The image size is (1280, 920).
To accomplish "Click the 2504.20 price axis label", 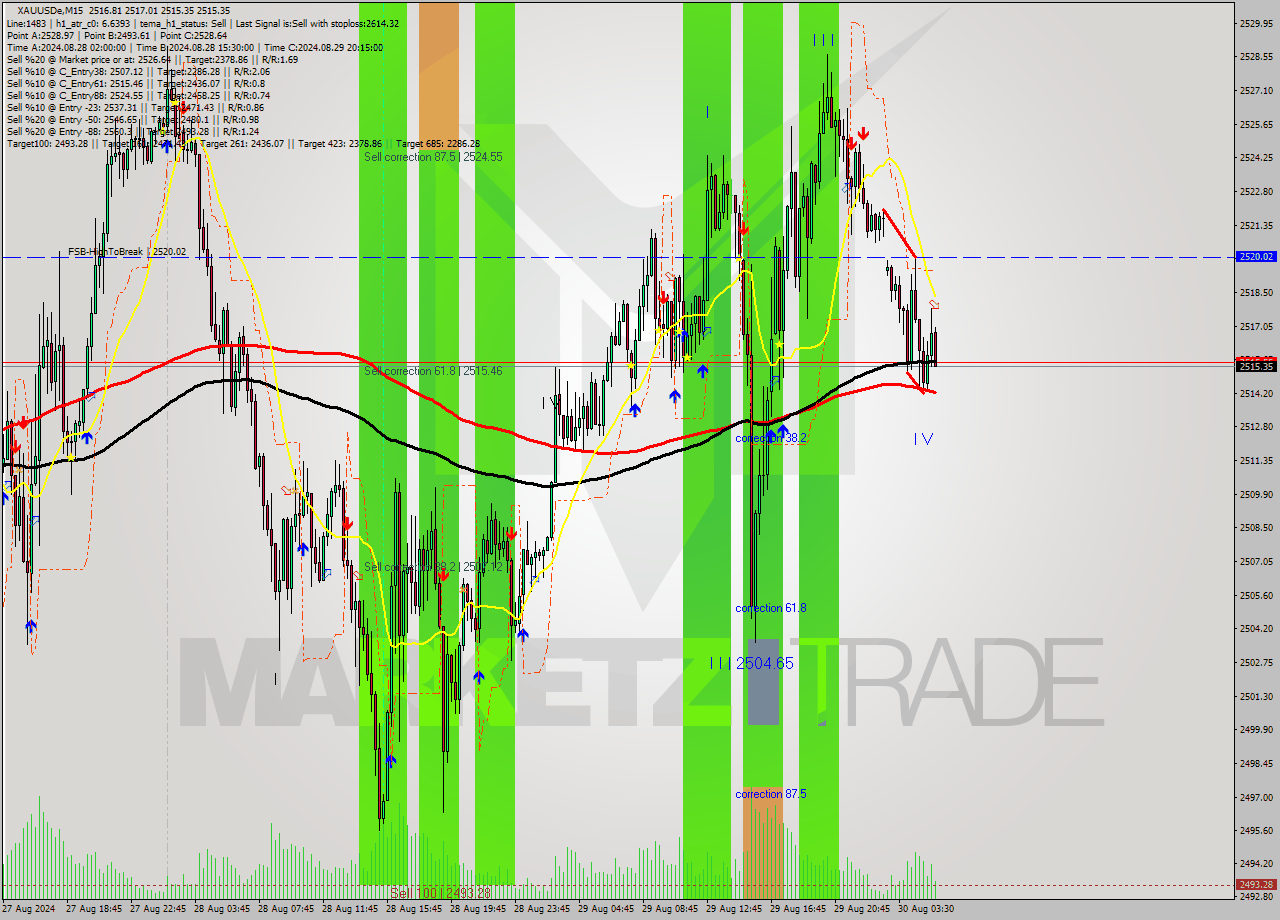I will click(x=1255, y=629).
